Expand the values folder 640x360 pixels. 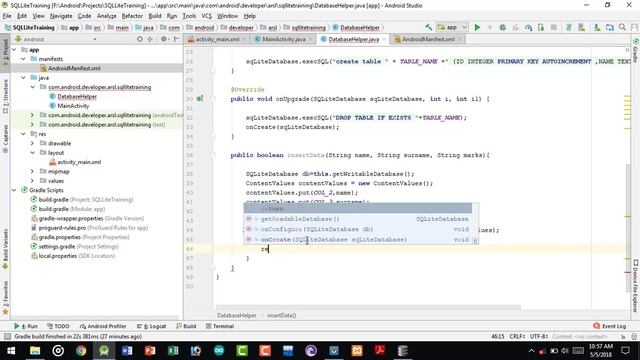click(32, 181)
